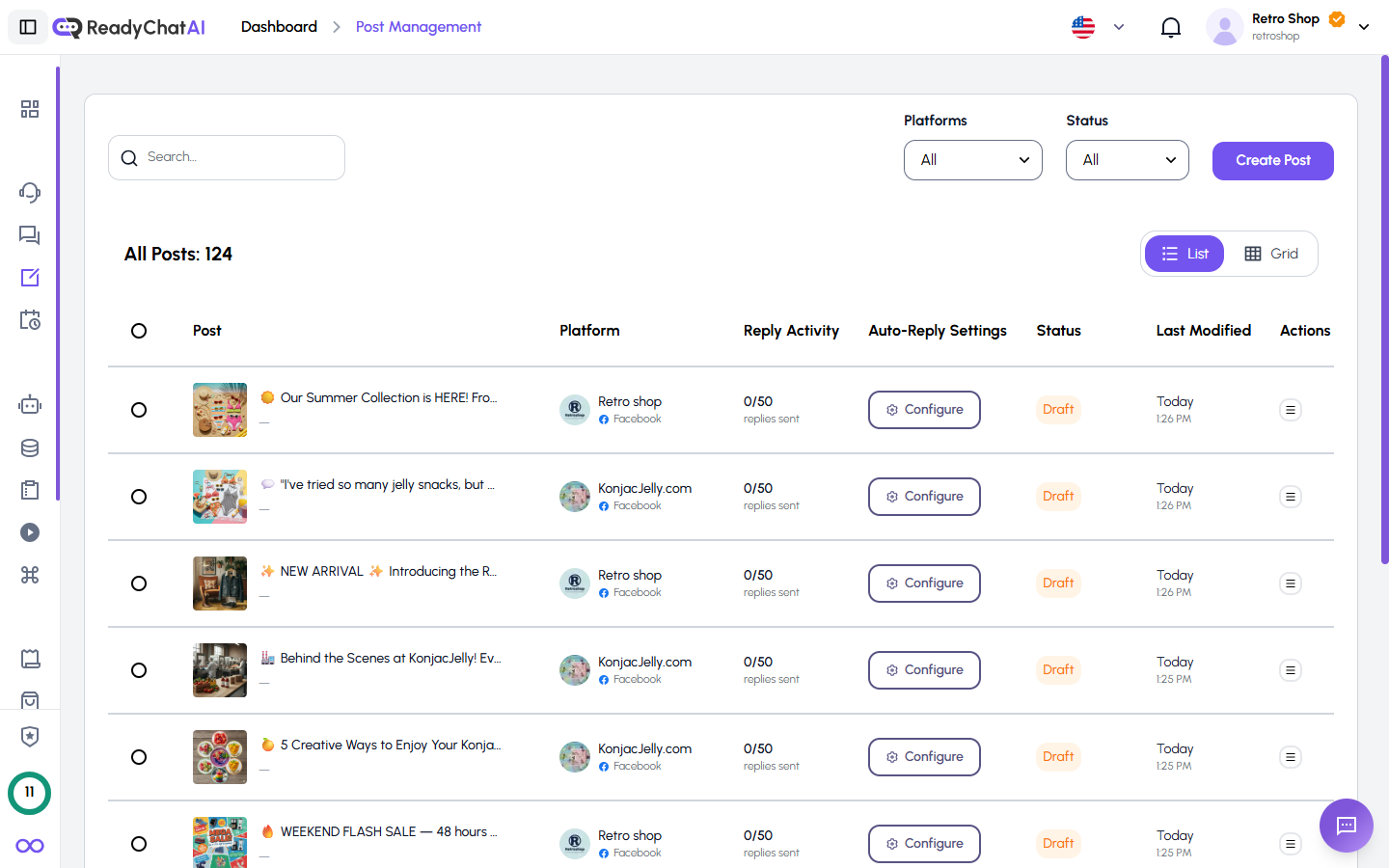Viewport: 1389px width, 868px height.
Task: Open the scheduled posts calendar icon
Action: pyautogui.click(x=30, y=319)
